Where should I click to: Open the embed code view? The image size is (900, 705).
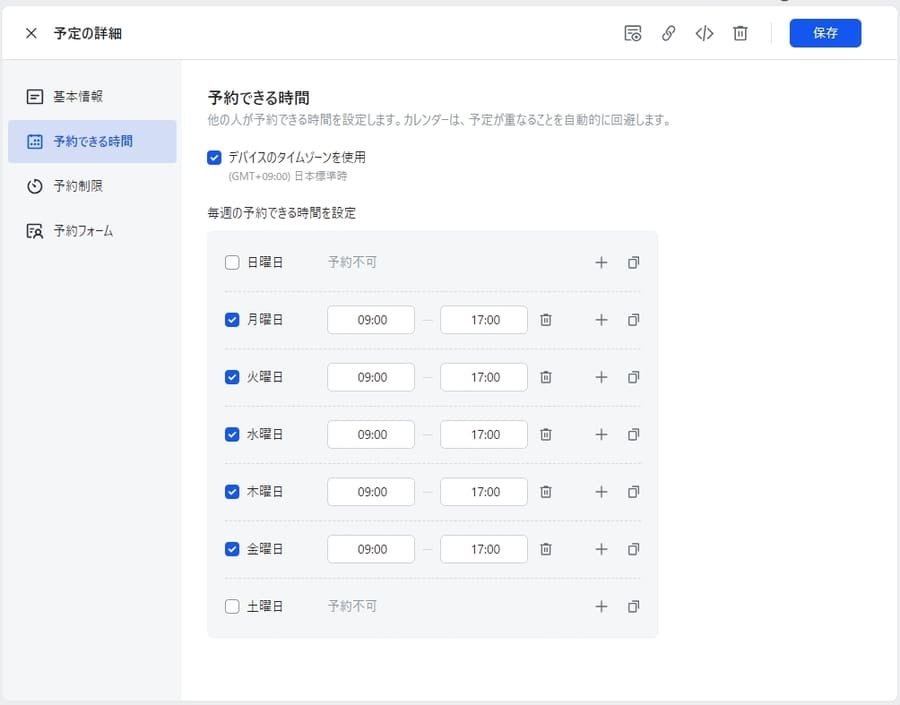pyautogui.click(x=704, y=33)
